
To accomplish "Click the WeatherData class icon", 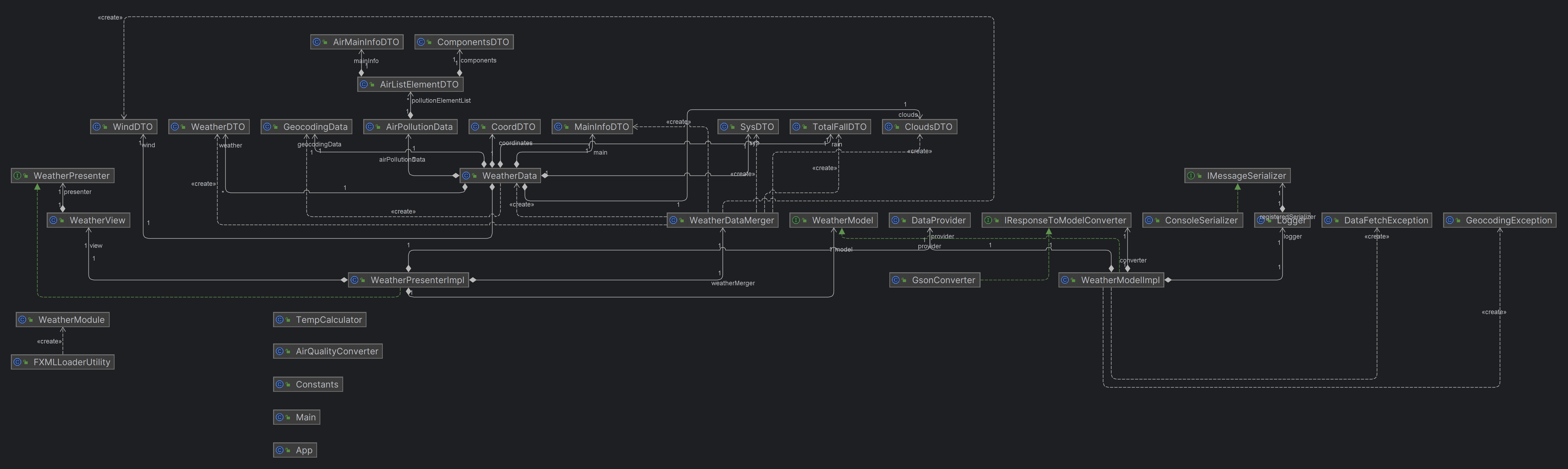I will (x=466, y=176).
